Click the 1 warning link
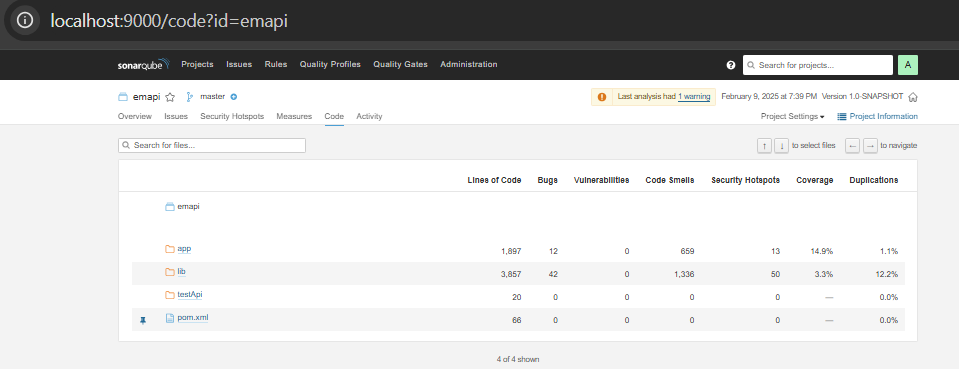This screenshot has height=369, width=959. pyautogui.click(x=694, y=97)
